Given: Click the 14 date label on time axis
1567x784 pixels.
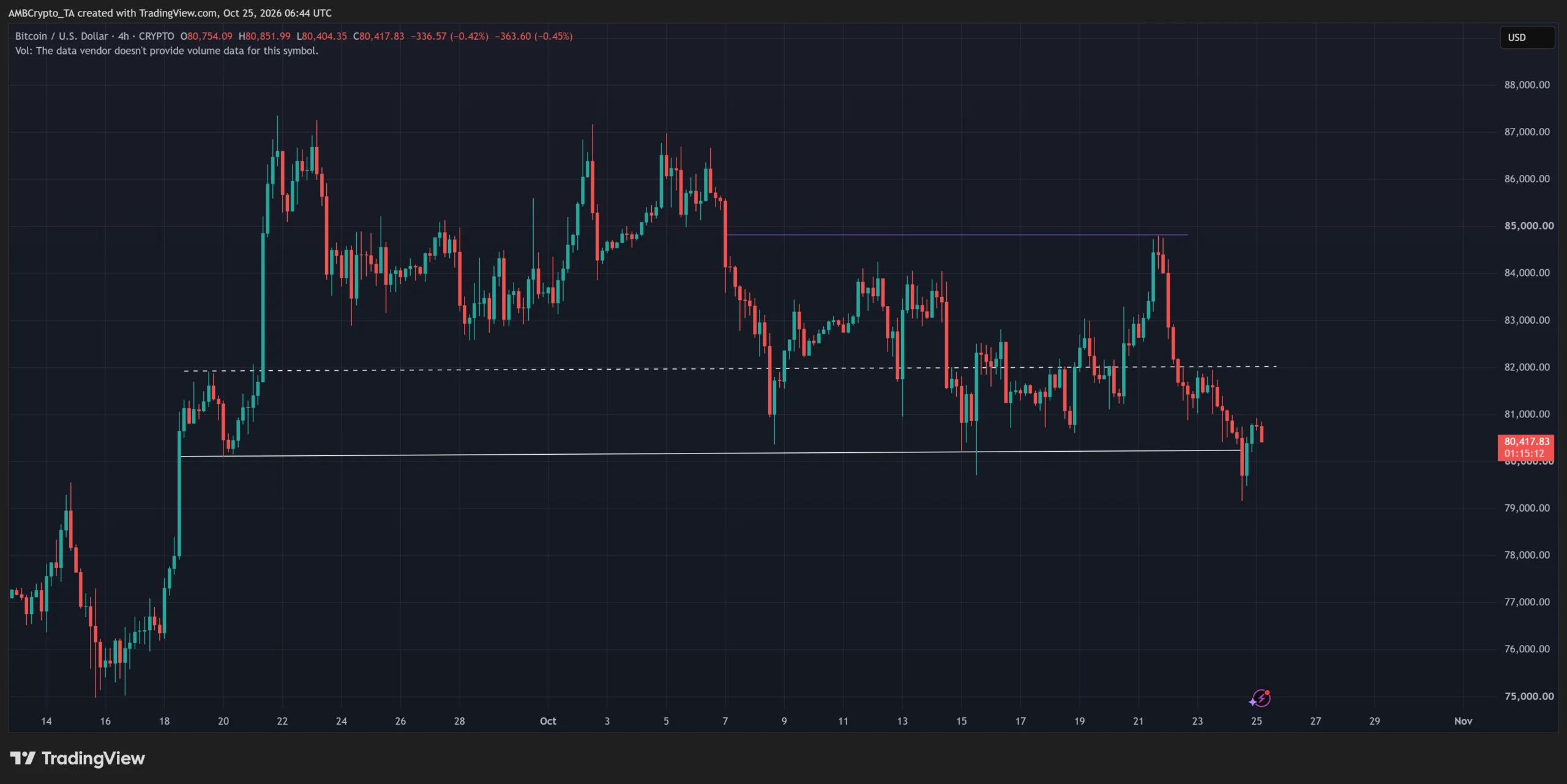Looking at the screenshot, I should pyautogui.click(x=47, y=721).
